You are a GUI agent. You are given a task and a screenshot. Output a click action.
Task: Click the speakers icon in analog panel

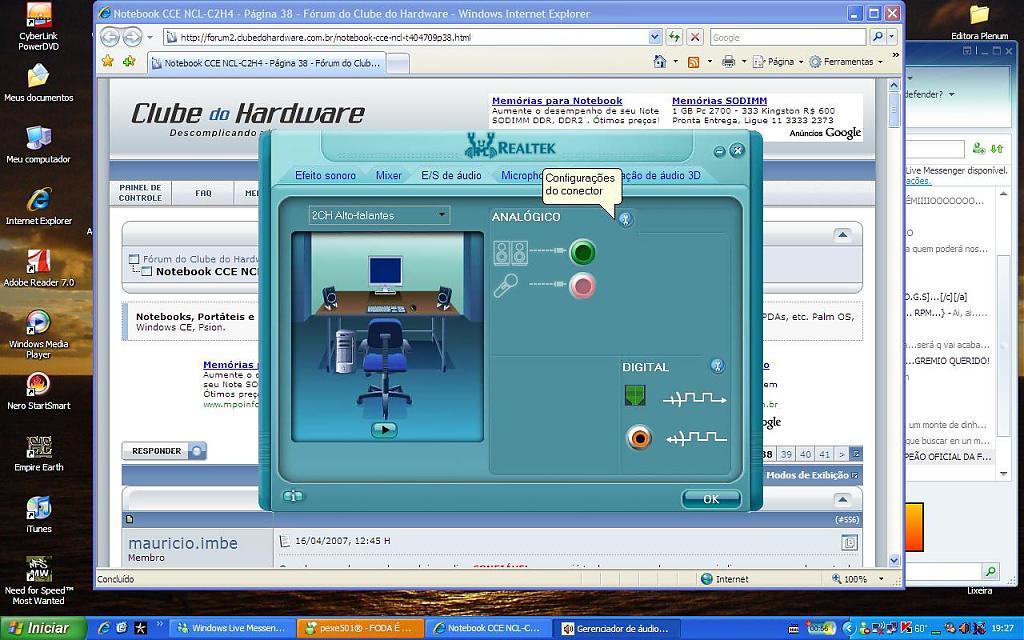pos(511,253)
